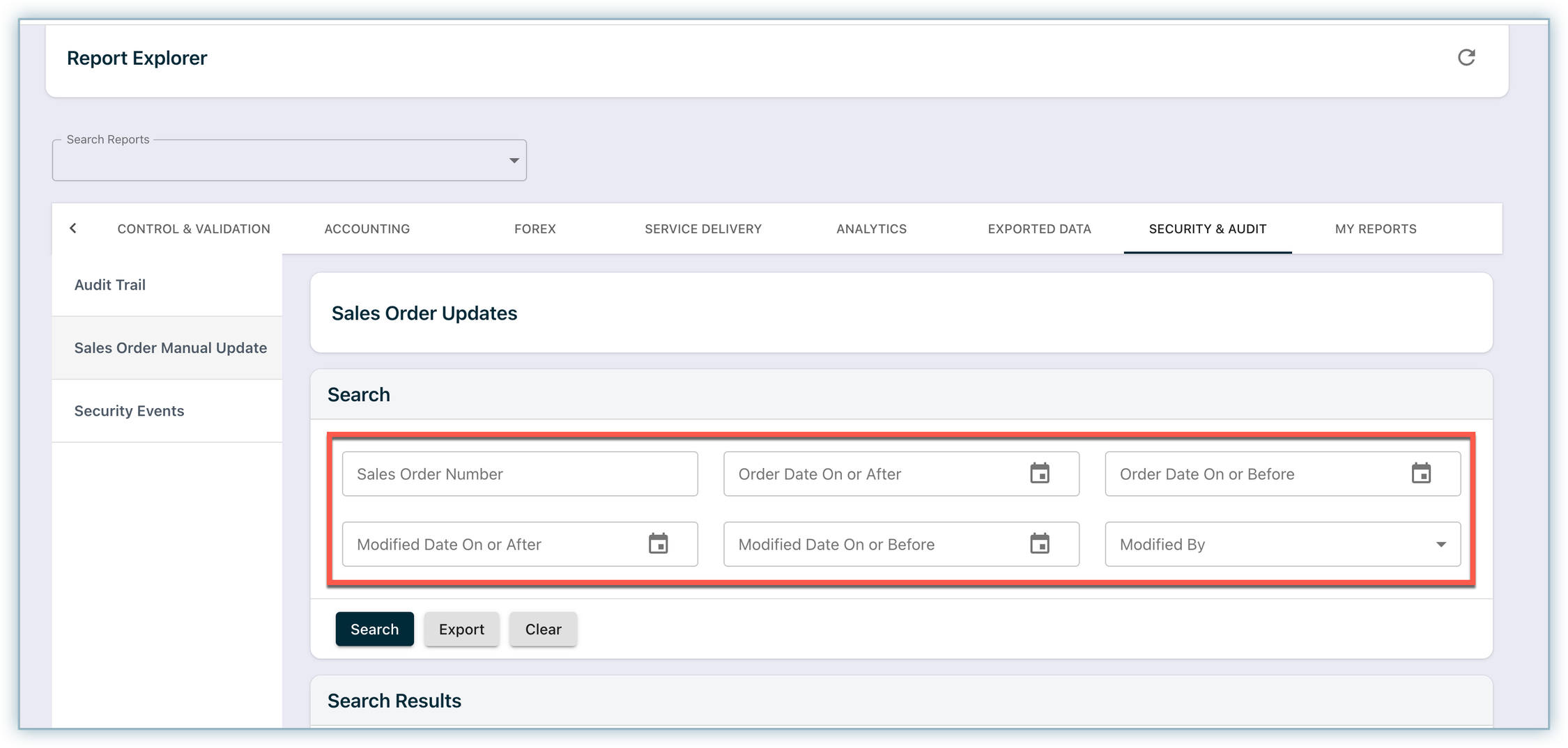The height and width of the screenshot is (748, 1568).
Task: Open calendar for Modified Date On or Before
Action: [1039, 544]
